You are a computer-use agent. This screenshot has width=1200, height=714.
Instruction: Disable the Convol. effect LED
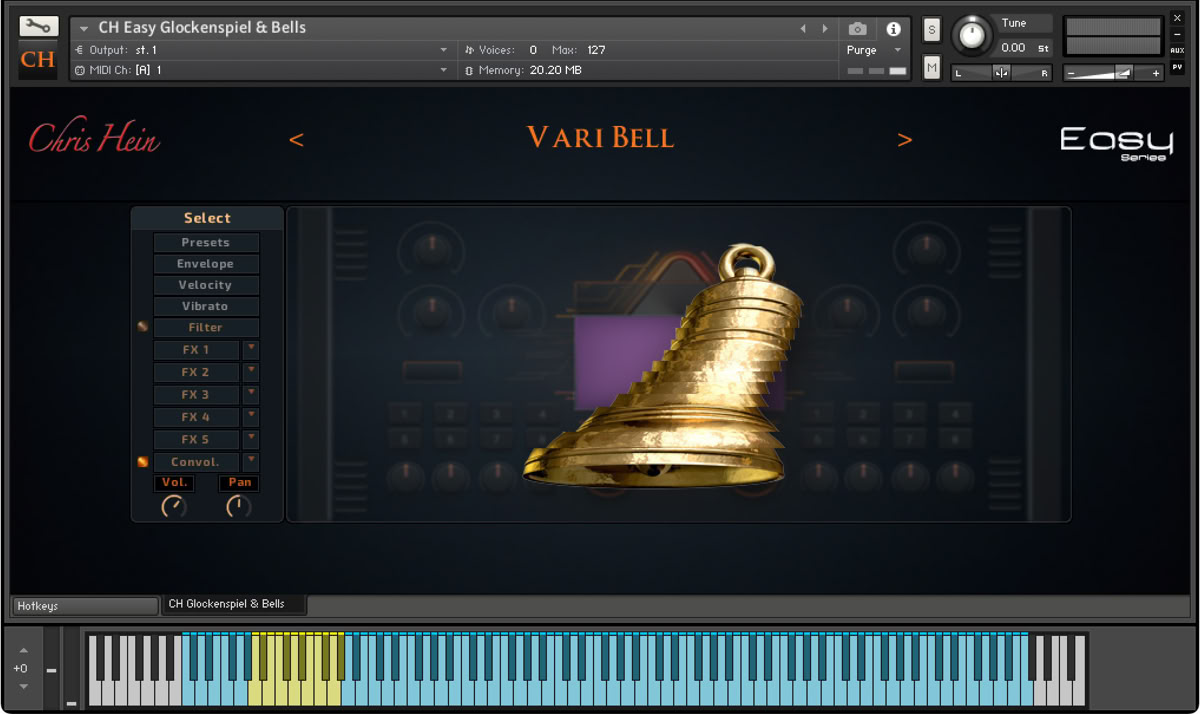coord(142,462)
